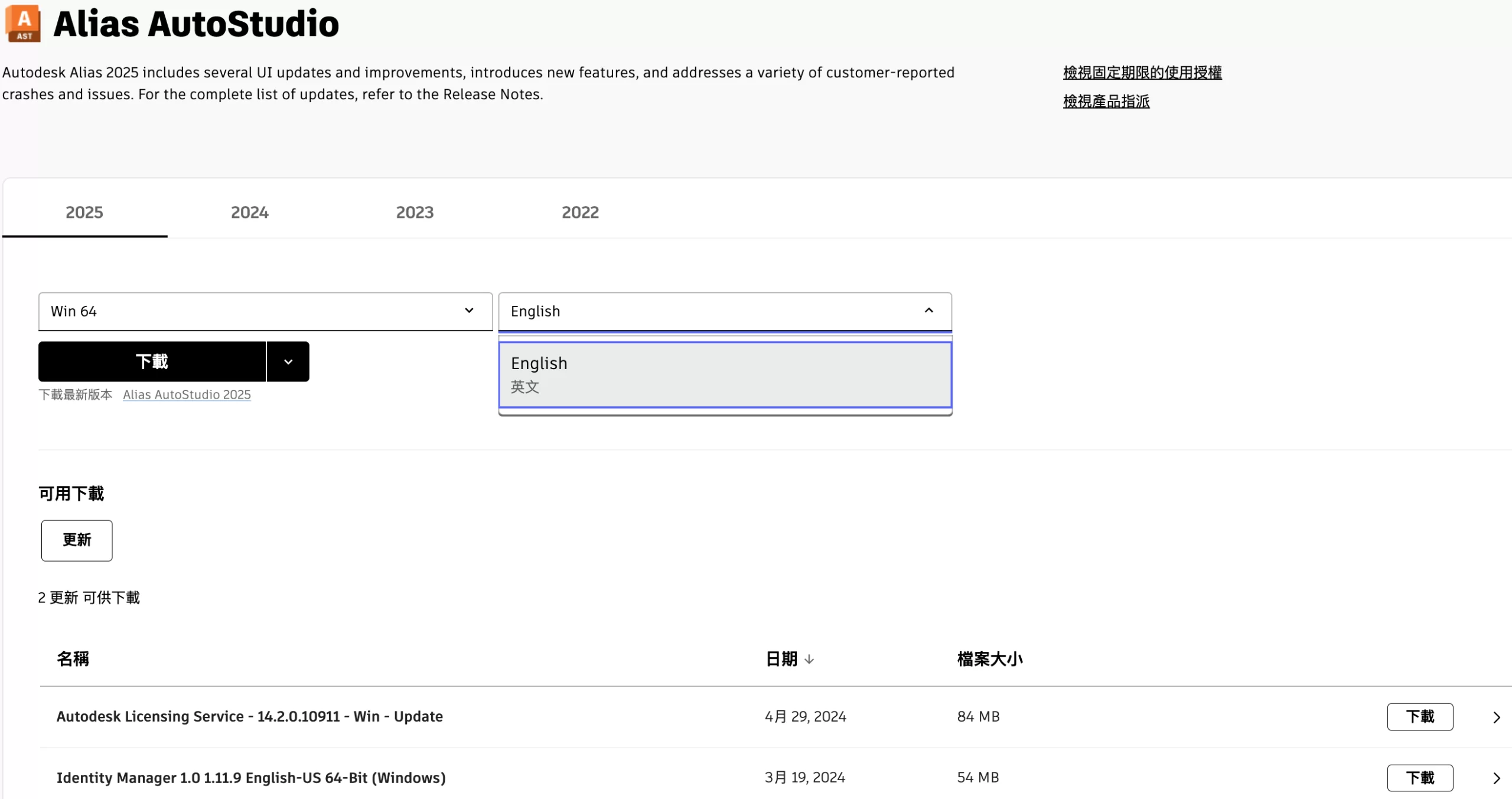Open 檢視產品指派 link

point(1106,102)
